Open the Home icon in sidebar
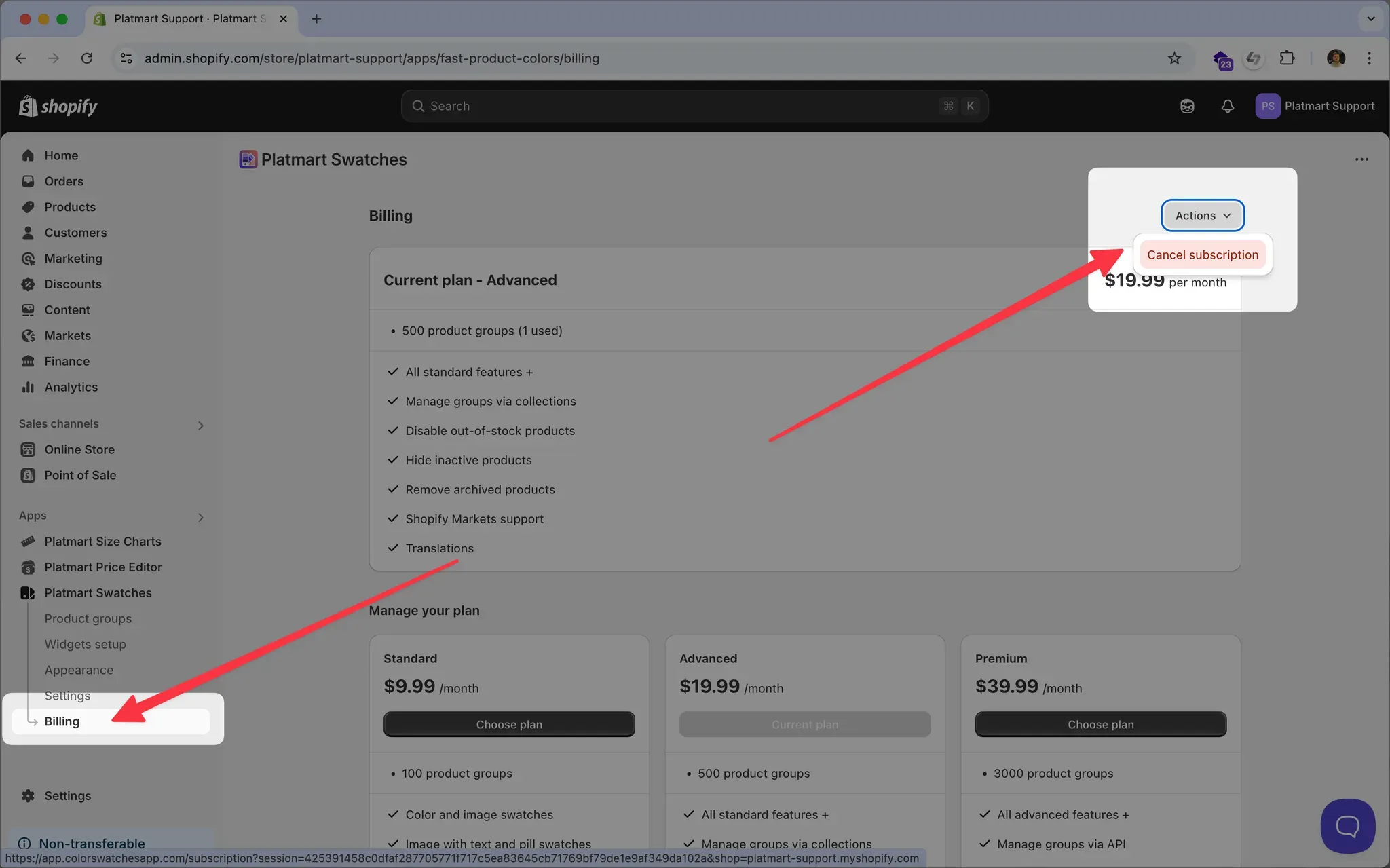The height and width of the screenshot is (868, 1390). tap(28, 155)
